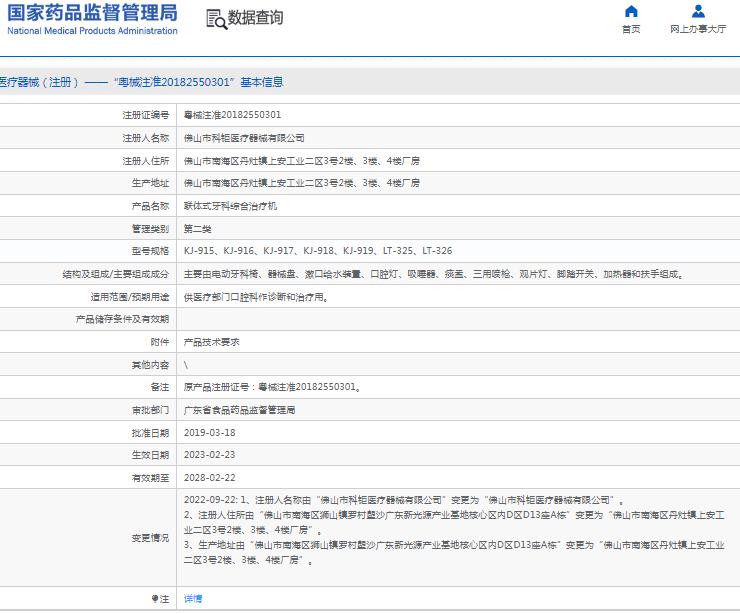This screenshot has height=614, width=740.
Task: Open the 详情 link in the last row
Action: pos(193,598)
